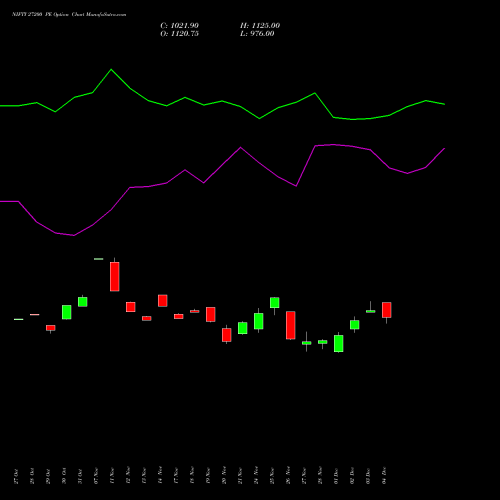The image size is (500, 500).
Task: Select the low value L: 976.00
Action: tap(257, 34)
